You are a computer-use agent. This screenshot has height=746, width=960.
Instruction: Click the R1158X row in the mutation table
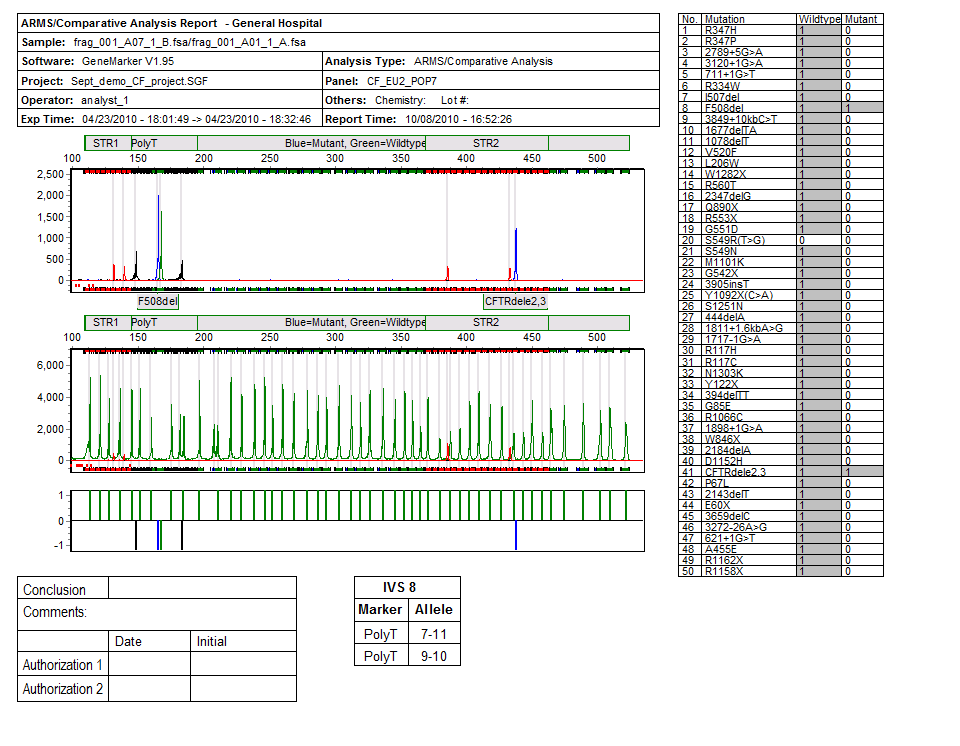[x=748, y=570]
